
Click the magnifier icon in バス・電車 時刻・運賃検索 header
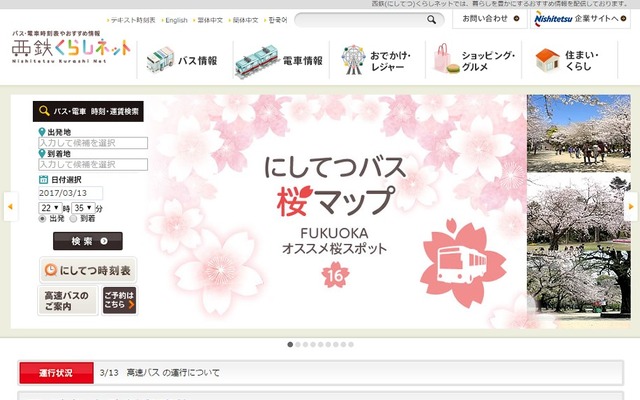tap(44, 111)
